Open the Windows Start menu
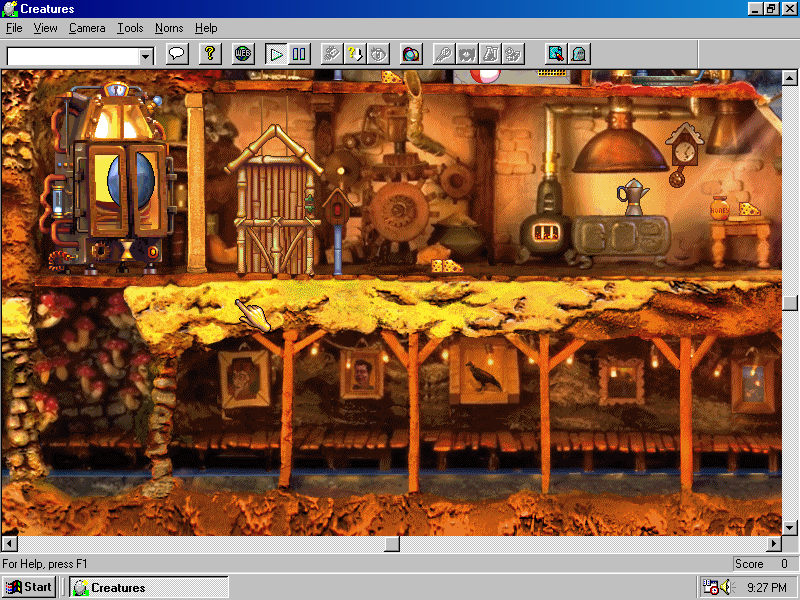Screen dimensions: 800x600 tap(29, 587)
